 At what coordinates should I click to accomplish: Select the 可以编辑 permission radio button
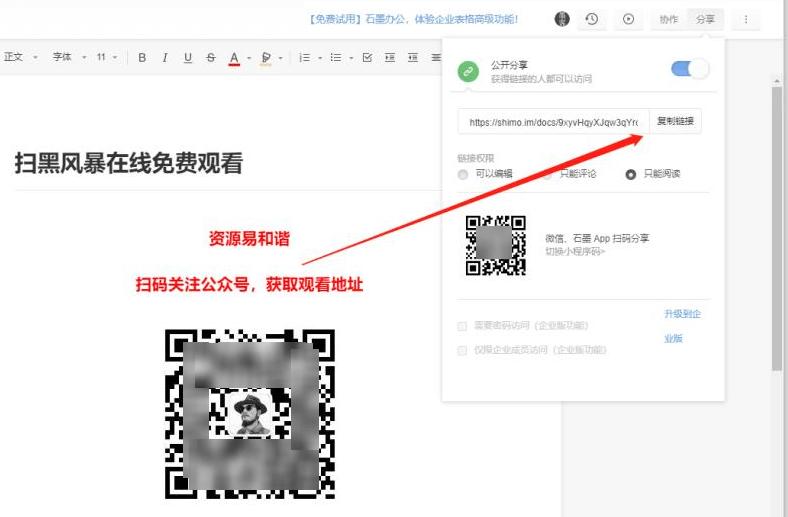coord(463,174)
